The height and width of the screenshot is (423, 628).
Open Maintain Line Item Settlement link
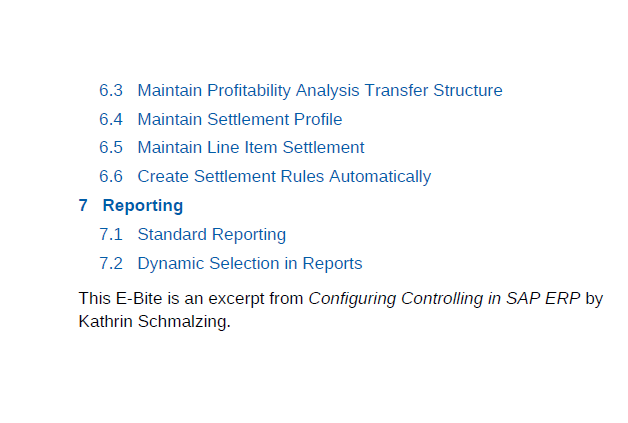click(251, 147)
